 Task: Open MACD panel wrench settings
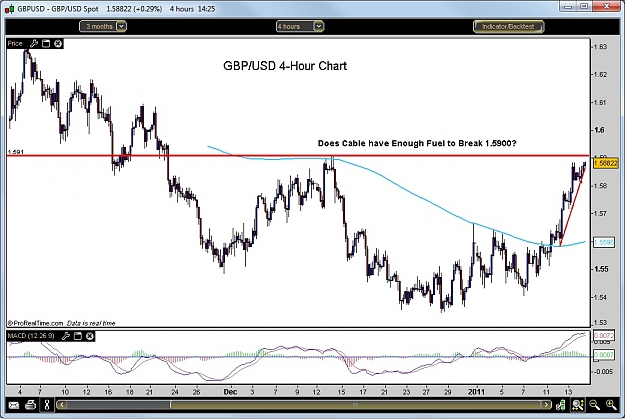coord(66,336)
